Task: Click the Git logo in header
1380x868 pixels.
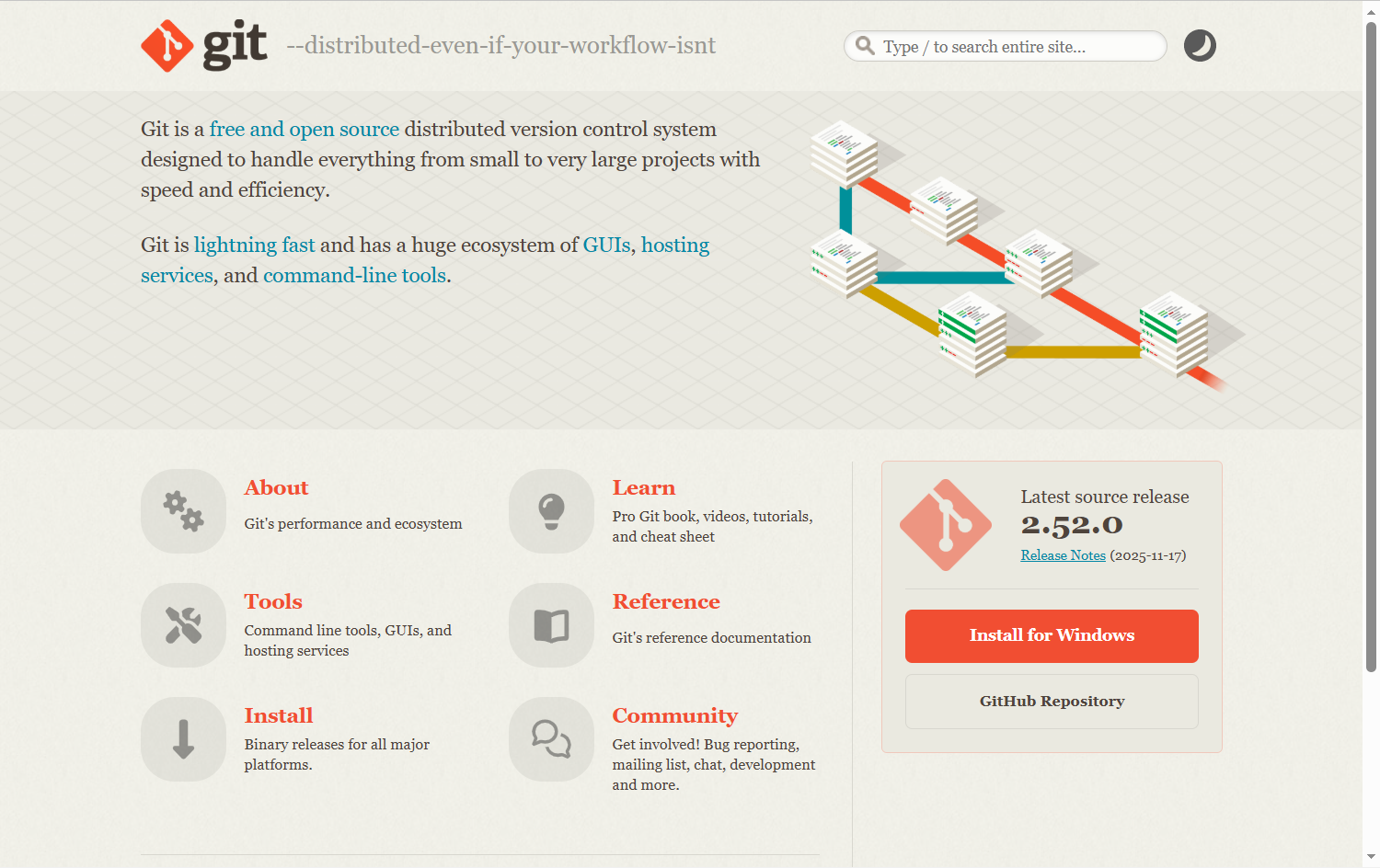Action: (x=204, y=45)
